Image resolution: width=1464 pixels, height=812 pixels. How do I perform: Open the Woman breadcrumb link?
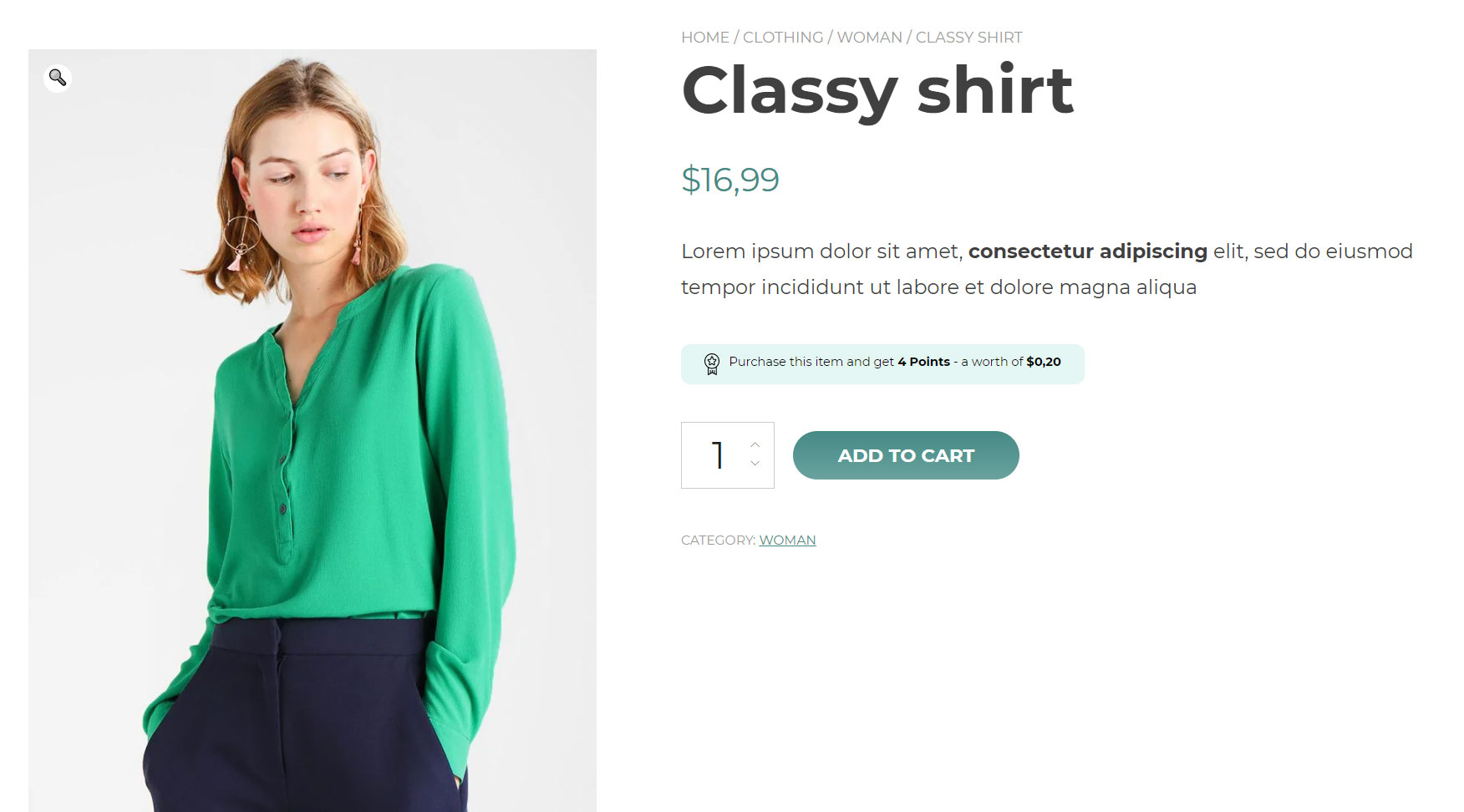(869, 38)
